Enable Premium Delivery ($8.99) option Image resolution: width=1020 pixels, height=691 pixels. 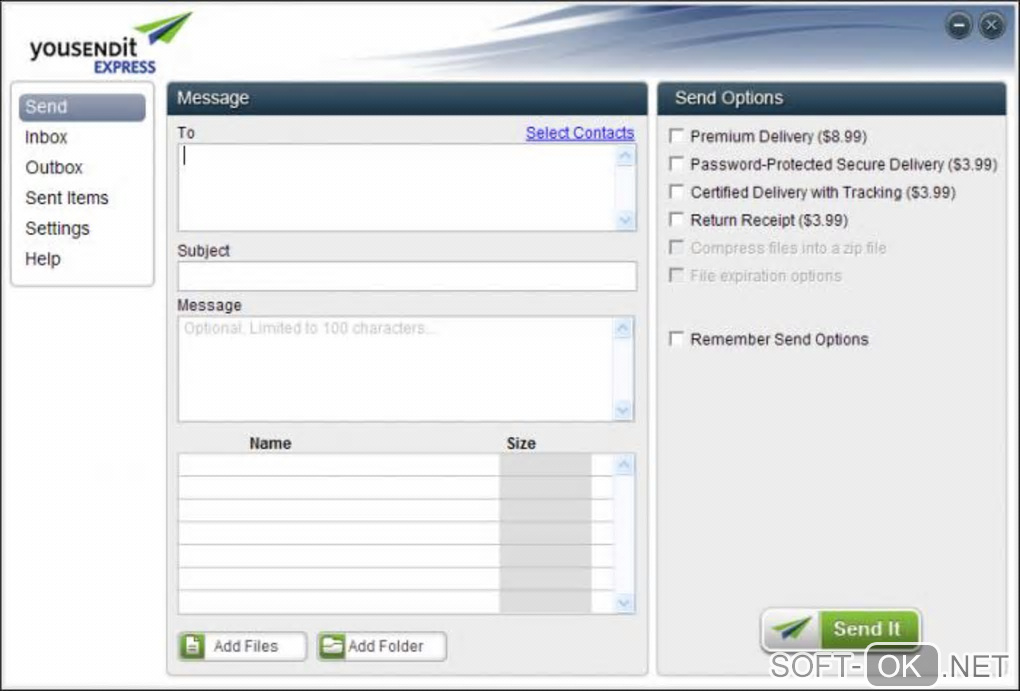(677, 136)
